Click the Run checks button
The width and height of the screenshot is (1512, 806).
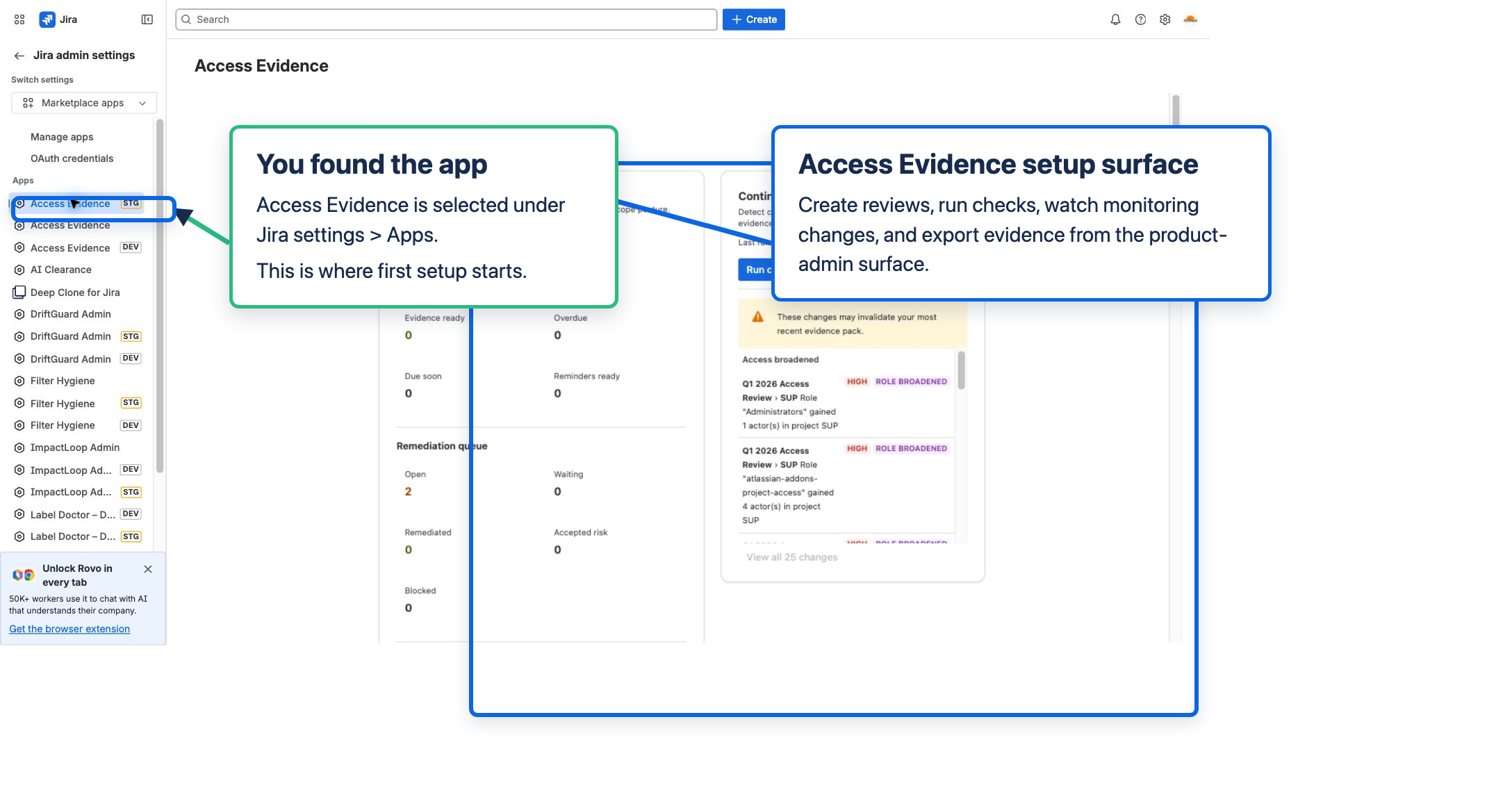pos(755,270)
